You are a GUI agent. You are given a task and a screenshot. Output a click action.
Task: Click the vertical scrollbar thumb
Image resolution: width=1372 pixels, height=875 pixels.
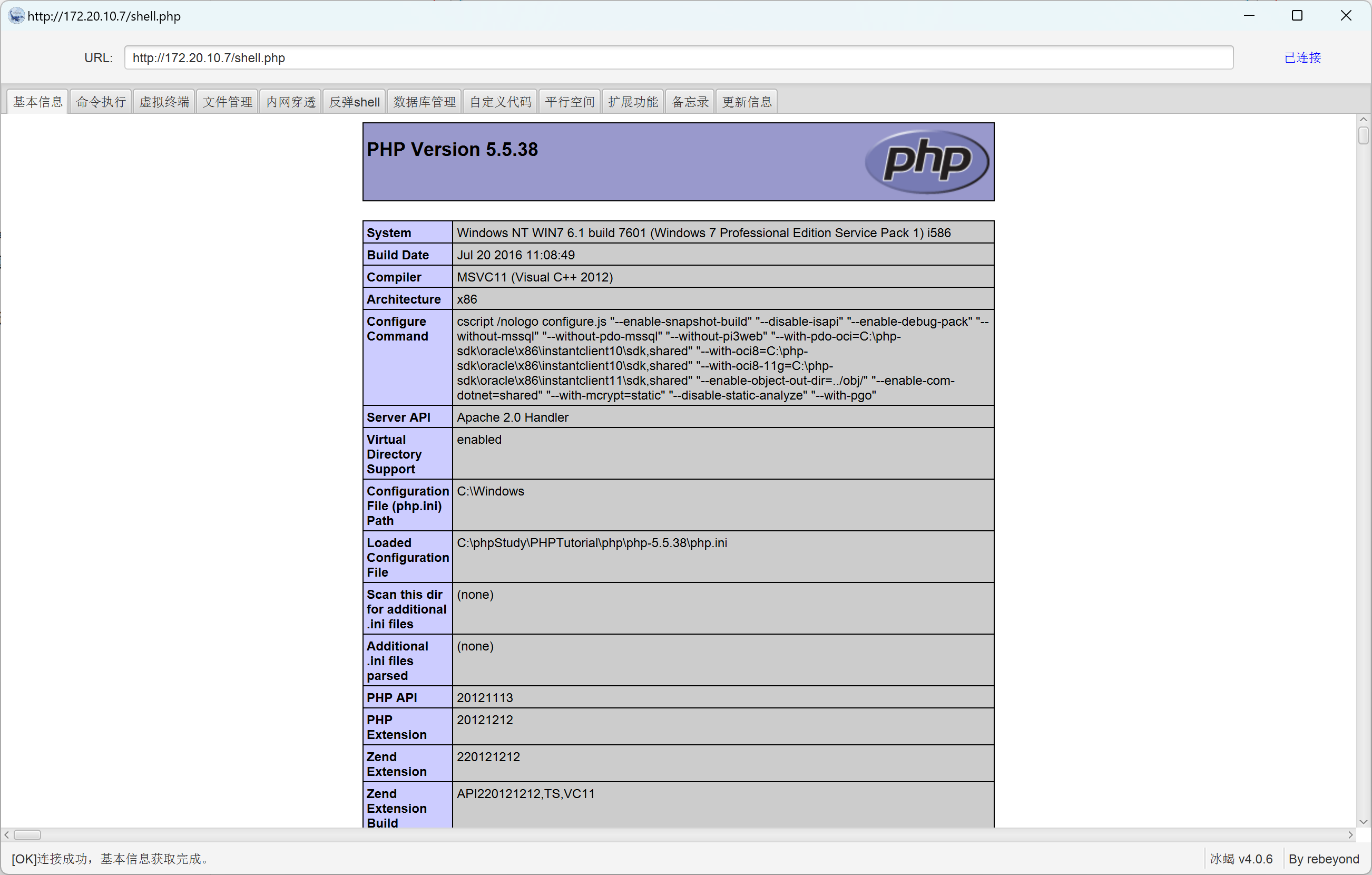pyautogui.click(x=1363, y=135)
